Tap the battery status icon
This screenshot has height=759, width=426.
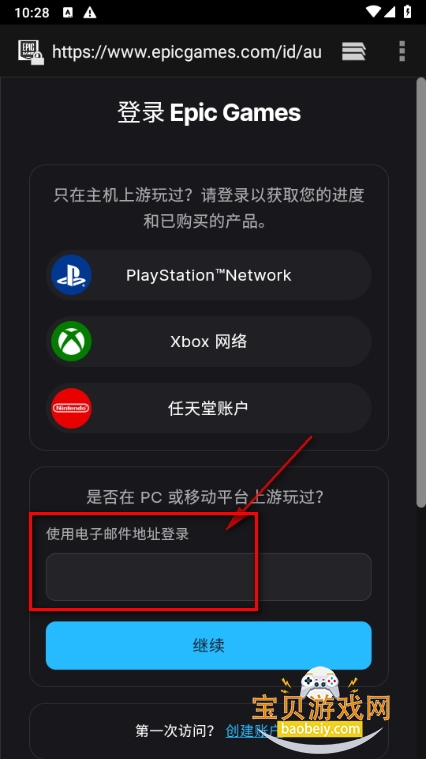pyautogui.click(x=408, y=12)
